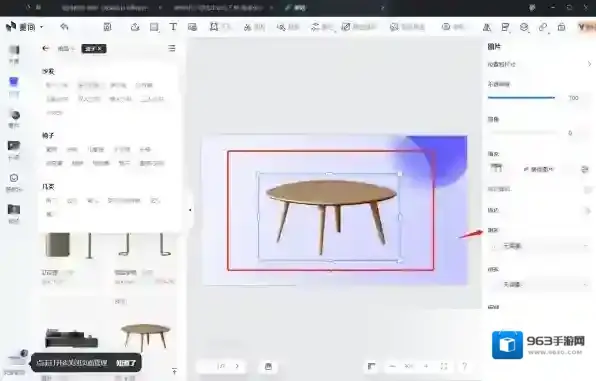
Task: Open the list view menu icon
Action: (x=172, y=48)
